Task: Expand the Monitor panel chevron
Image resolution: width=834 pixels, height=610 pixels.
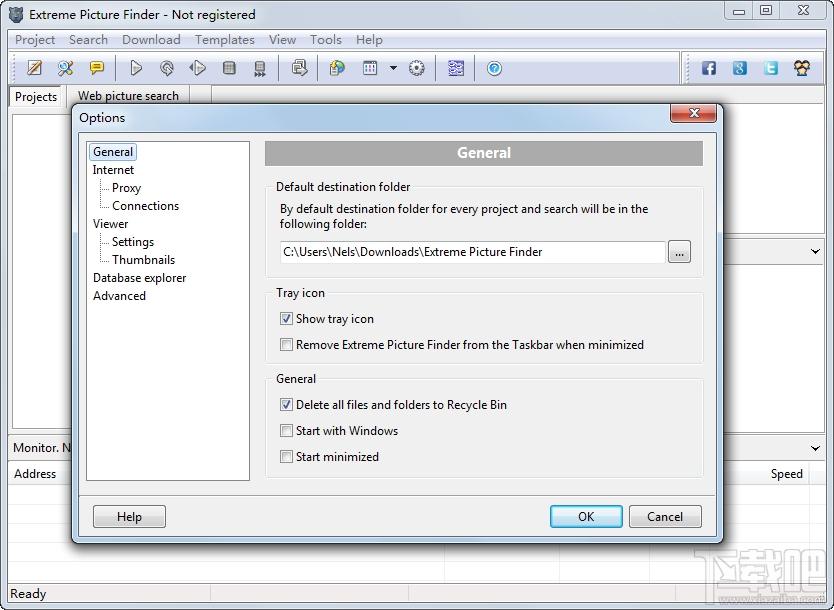Action: tap(815, 448)
